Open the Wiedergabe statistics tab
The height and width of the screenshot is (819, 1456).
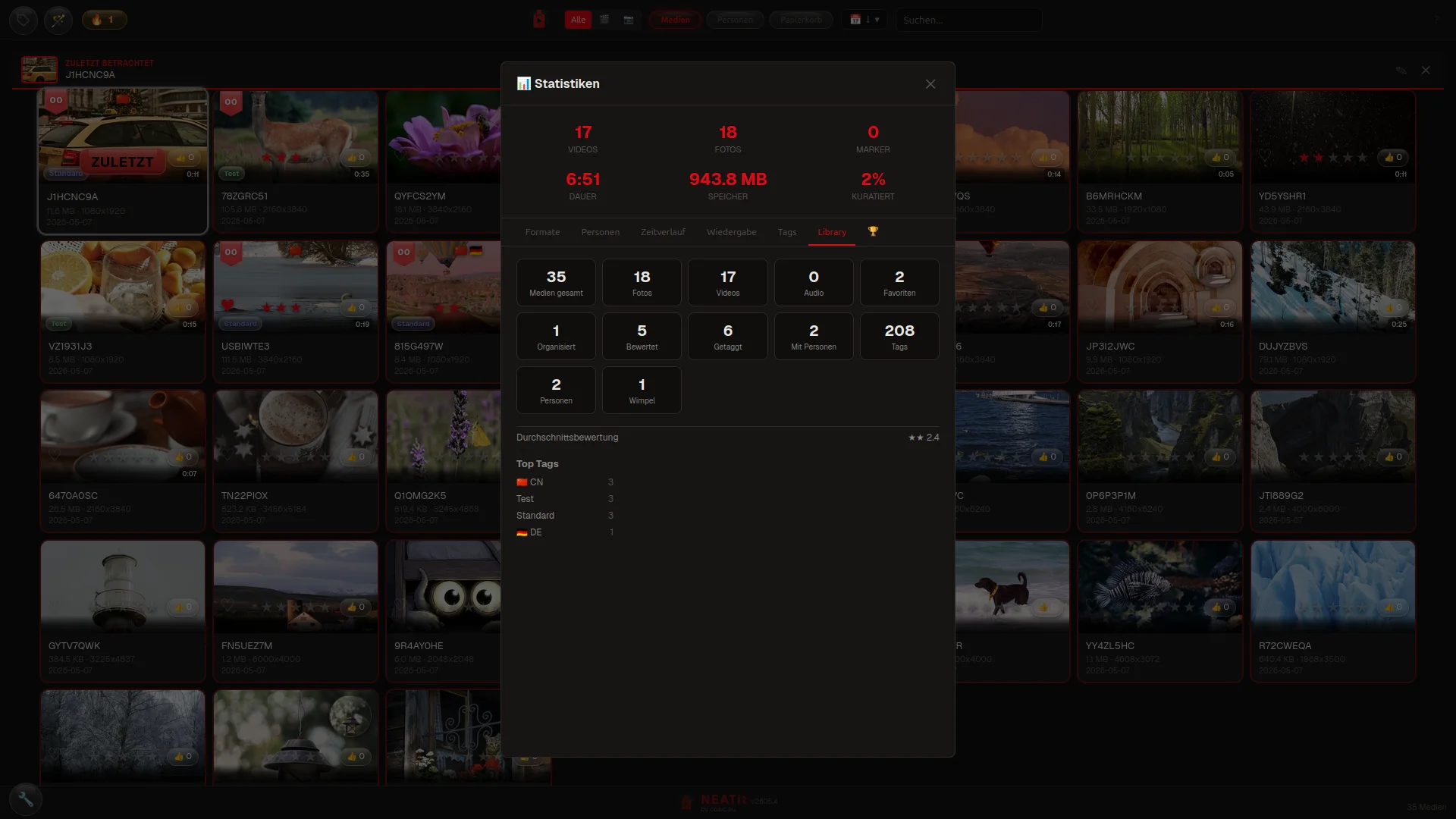click(x=732, y=232)
